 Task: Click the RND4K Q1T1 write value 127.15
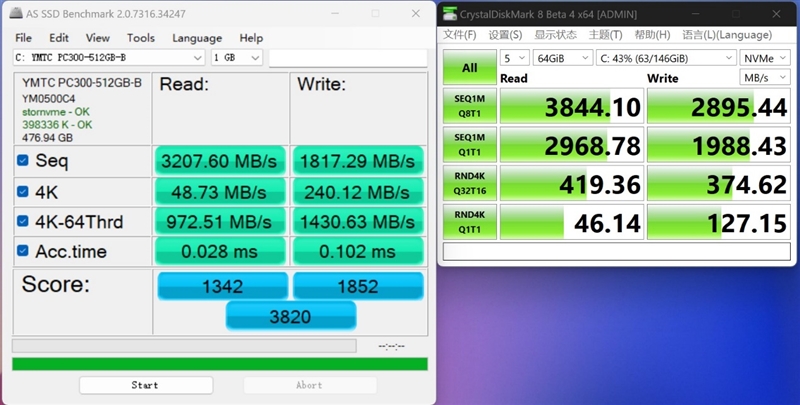(x=718, y=222)
